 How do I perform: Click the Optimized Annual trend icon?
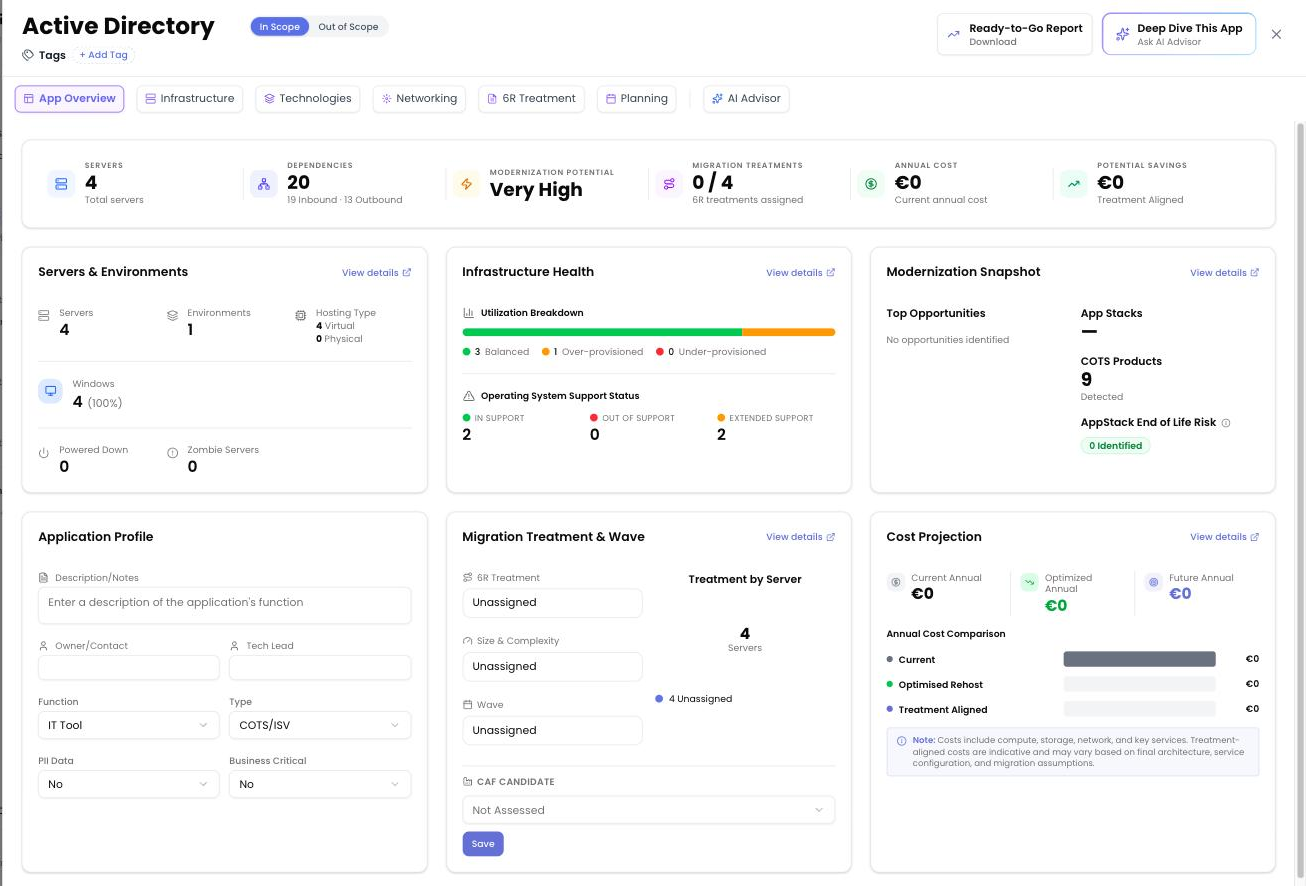pyautogui.click(x=1029, y=582)
